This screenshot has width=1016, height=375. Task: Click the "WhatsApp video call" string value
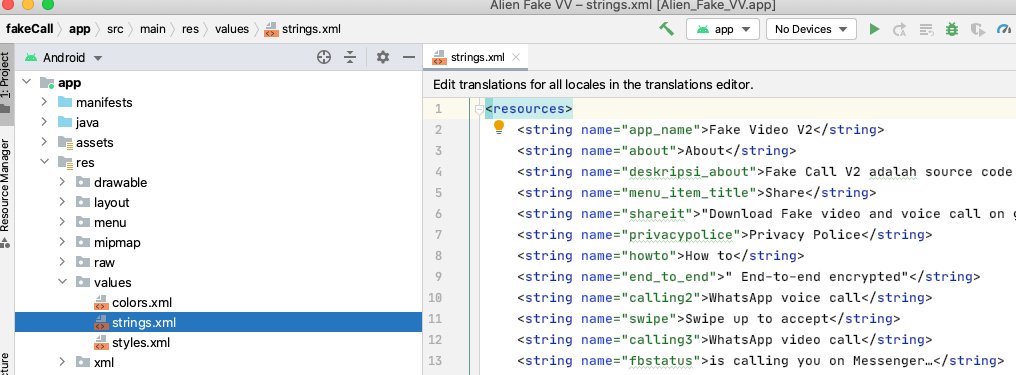[785, 339]
